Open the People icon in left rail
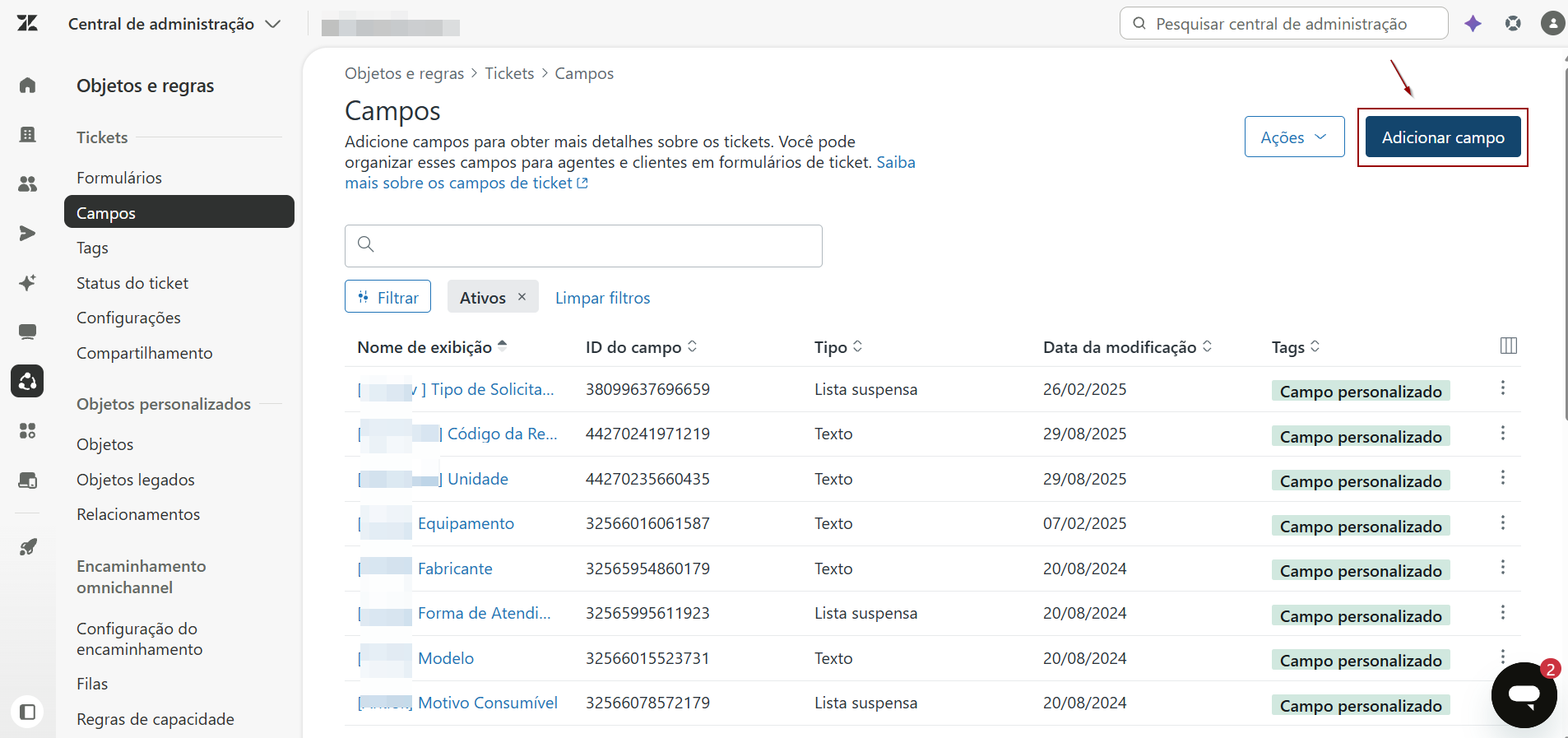Viewport: 1568px width, 738px height. pos(27,184)
